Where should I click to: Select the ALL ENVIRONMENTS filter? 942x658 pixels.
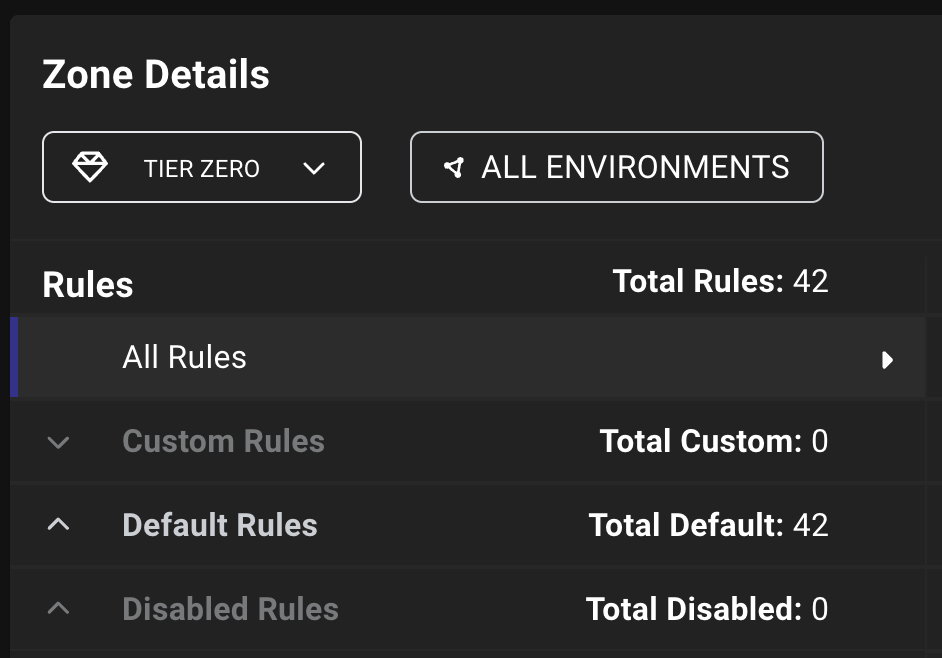coord(616,167)
